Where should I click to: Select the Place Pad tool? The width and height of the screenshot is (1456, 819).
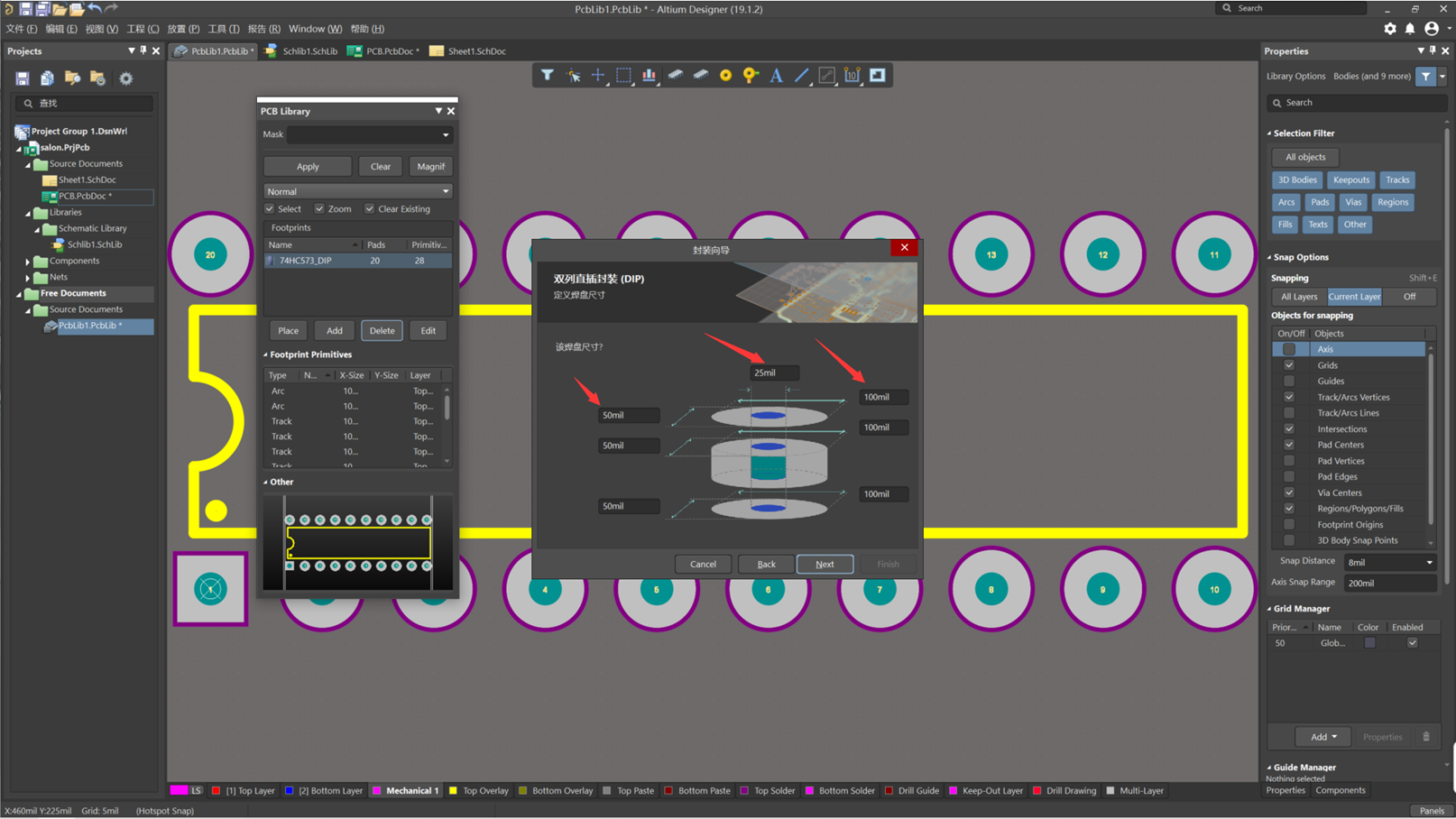point(725,76)
